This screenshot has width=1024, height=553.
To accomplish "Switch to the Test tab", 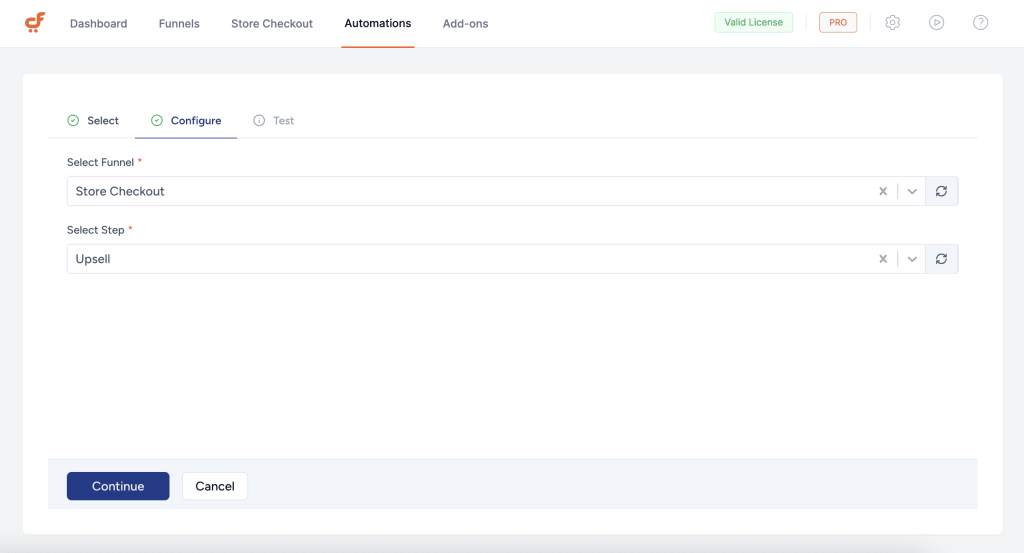I will point(275,121).
